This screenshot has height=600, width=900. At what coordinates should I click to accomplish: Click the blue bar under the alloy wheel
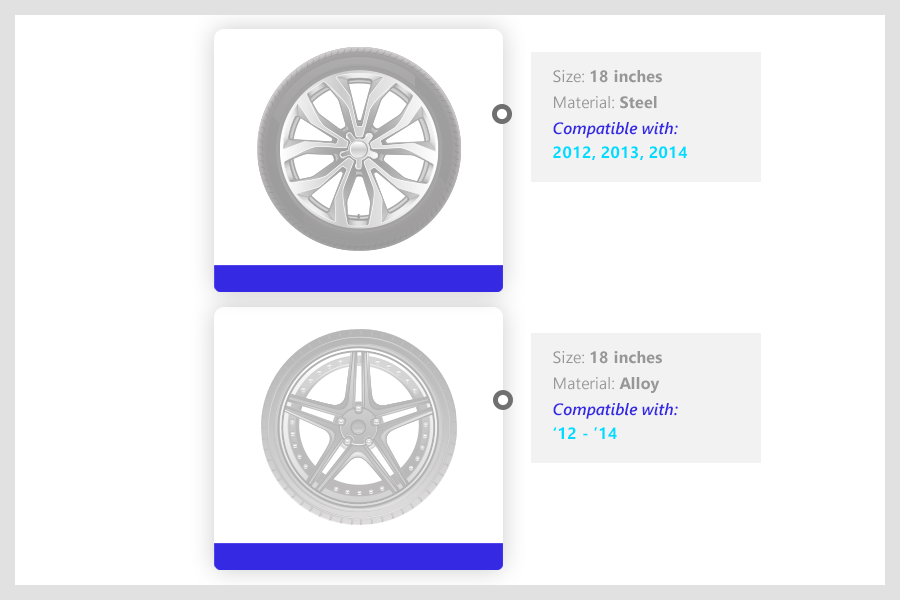pyautogui.click(x=358, y=556)
